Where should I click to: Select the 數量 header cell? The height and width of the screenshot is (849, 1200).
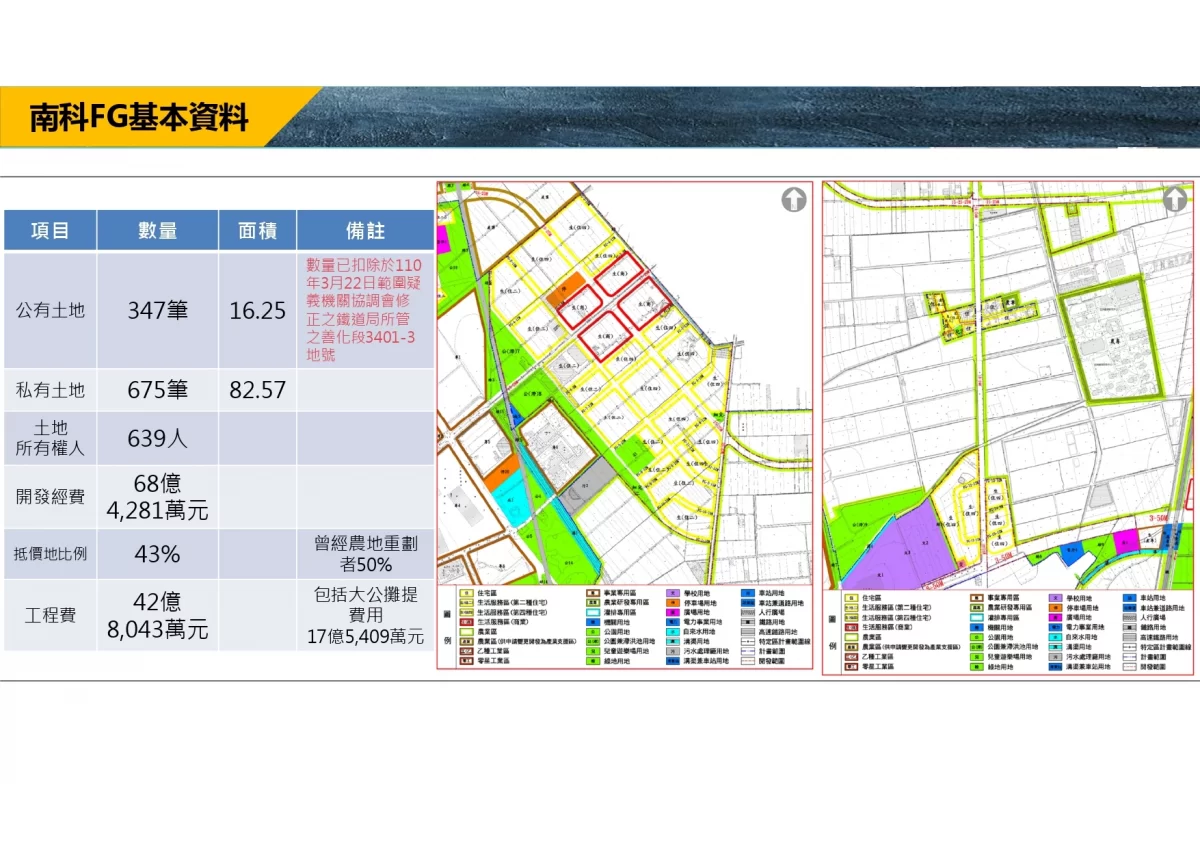pyautogui.click(x=158, y=230)
